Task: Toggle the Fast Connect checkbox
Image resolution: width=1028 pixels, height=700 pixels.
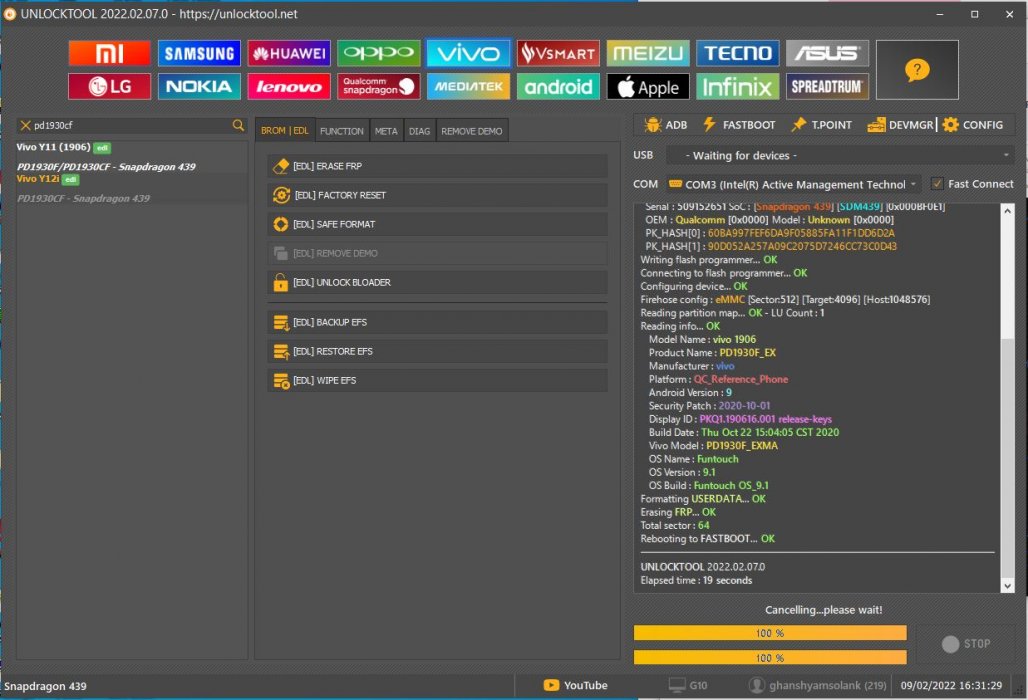Action: (937, 184)
